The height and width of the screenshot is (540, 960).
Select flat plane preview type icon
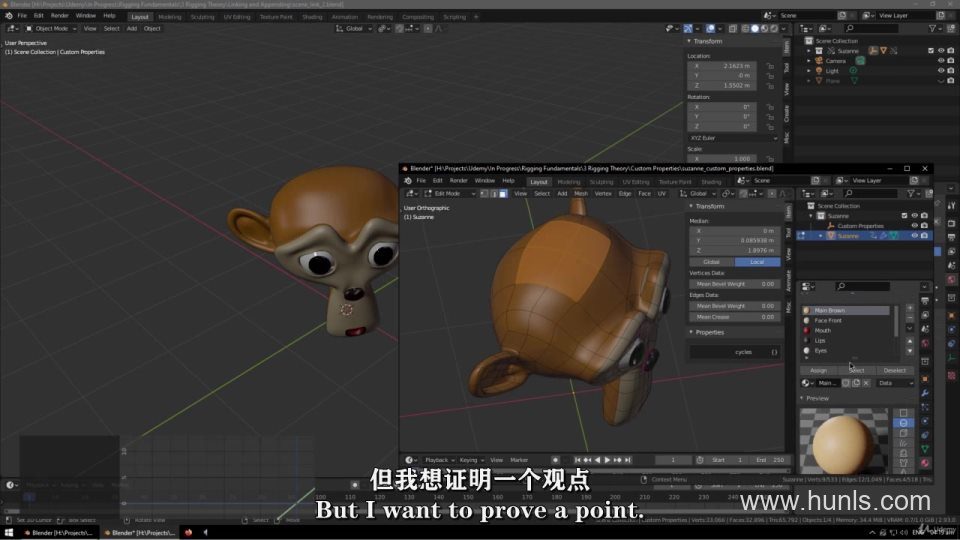pyautogui.click(x=904, y=413)
